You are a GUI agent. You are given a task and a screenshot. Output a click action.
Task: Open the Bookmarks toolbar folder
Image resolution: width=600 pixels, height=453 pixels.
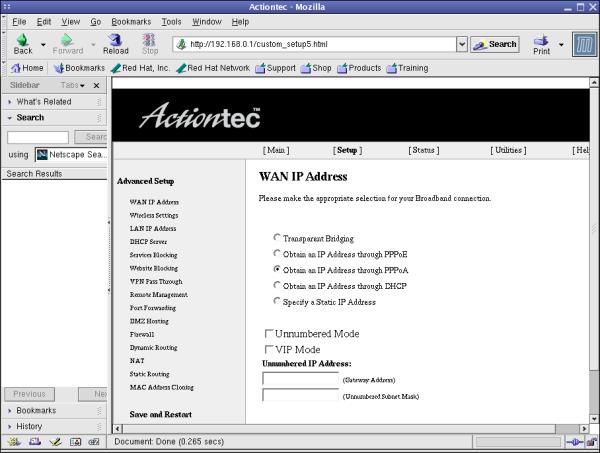[x=79, y=68]
